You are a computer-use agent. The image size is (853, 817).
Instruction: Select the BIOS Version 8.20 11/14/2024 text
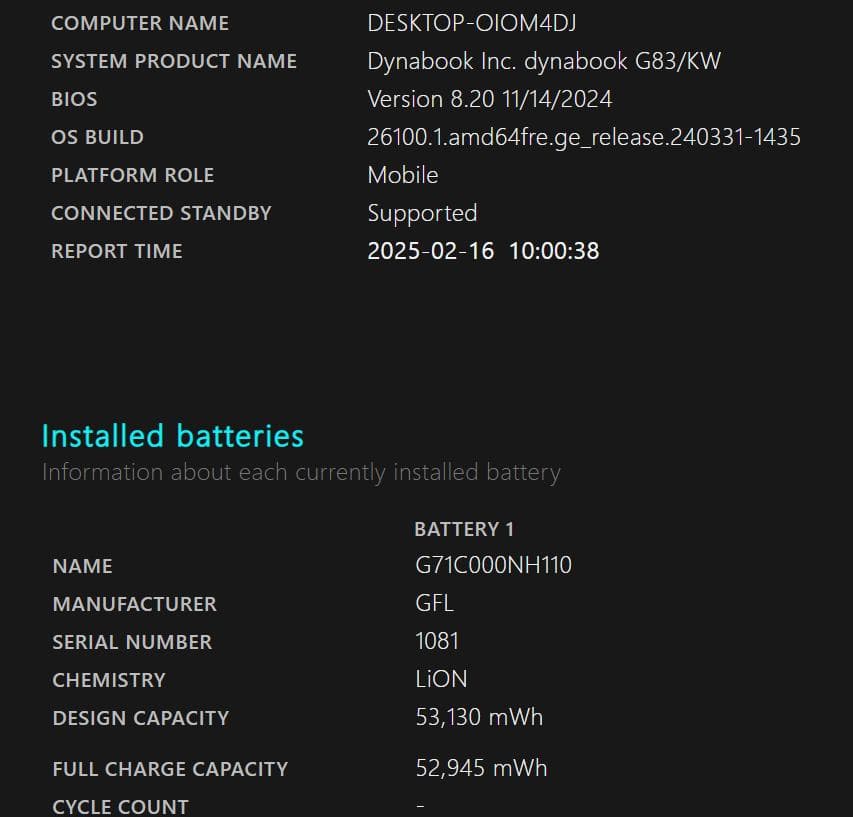[491, 99]
